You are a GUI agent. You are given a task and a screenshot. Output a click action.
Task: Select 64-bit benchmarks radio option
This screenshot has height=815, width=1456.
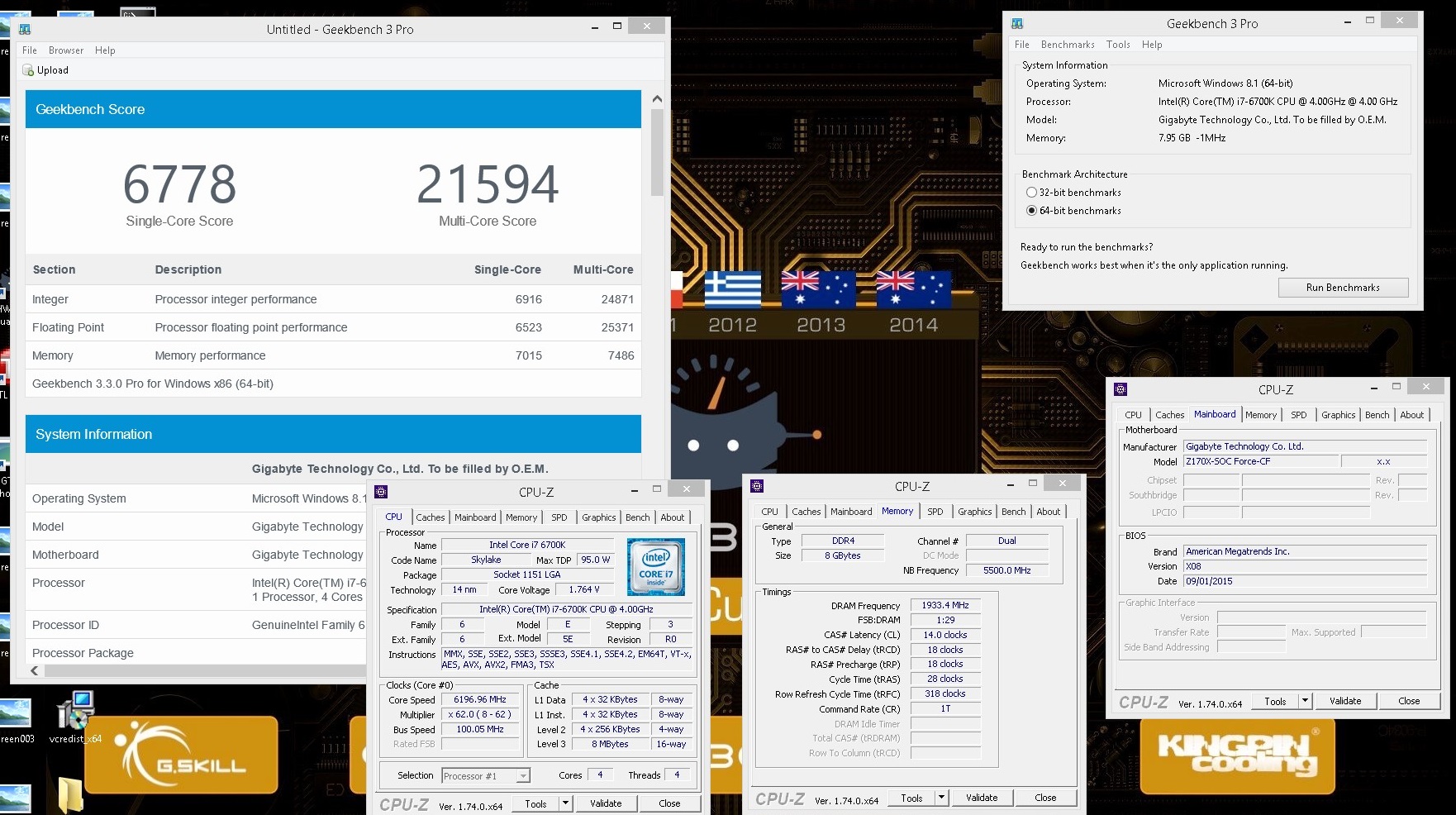[x=1031, y=210]
